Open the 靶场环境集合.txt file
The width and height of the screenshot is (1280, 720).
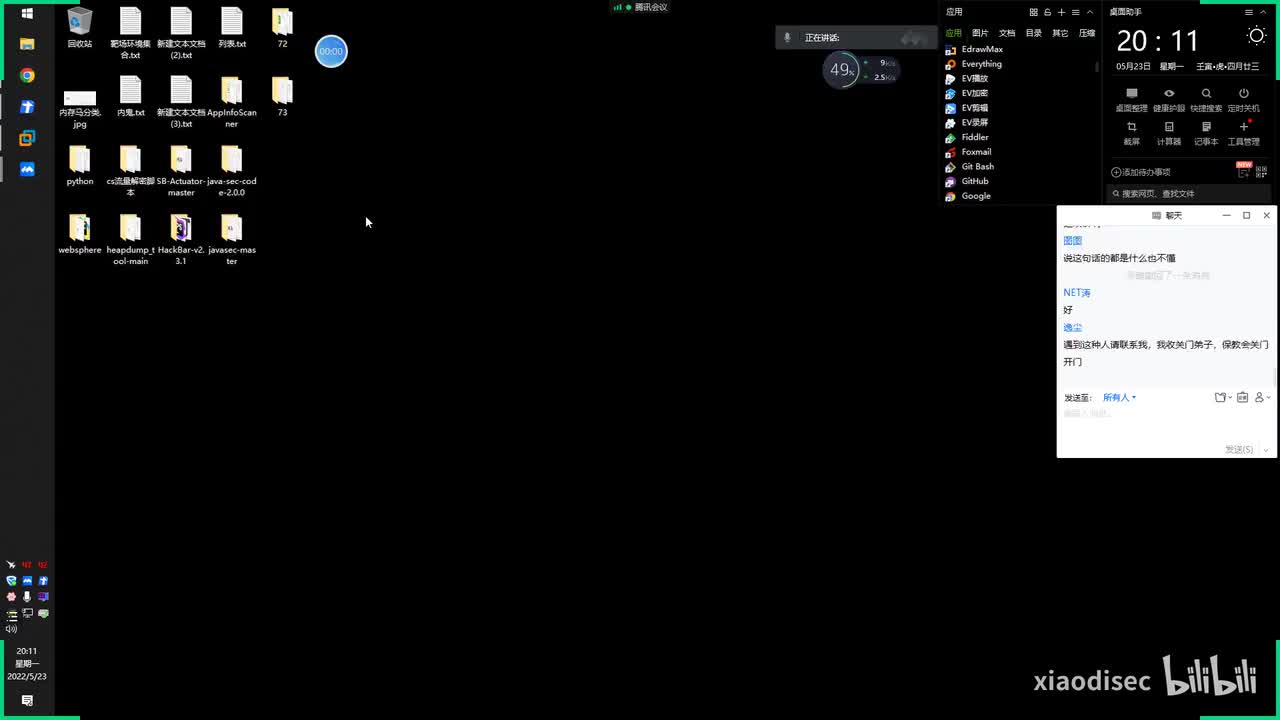[x=130, y=33]
